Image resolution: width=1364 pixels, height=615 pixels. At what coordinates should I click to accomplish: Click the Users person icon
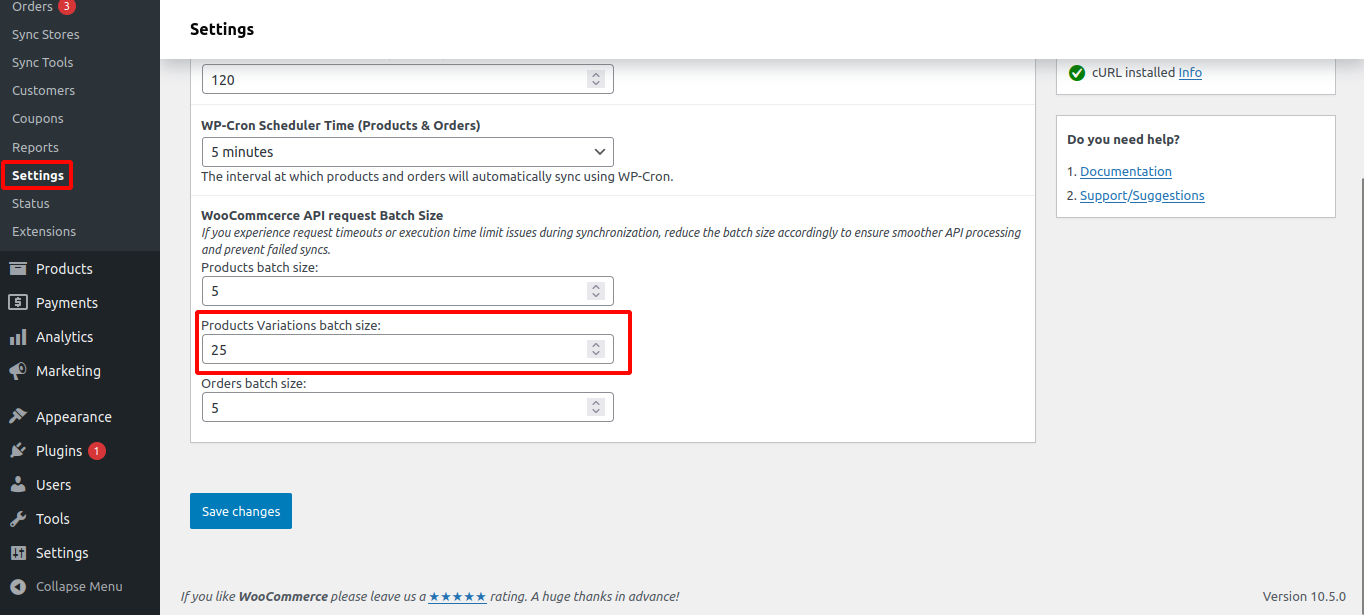(x=18, y=485)
